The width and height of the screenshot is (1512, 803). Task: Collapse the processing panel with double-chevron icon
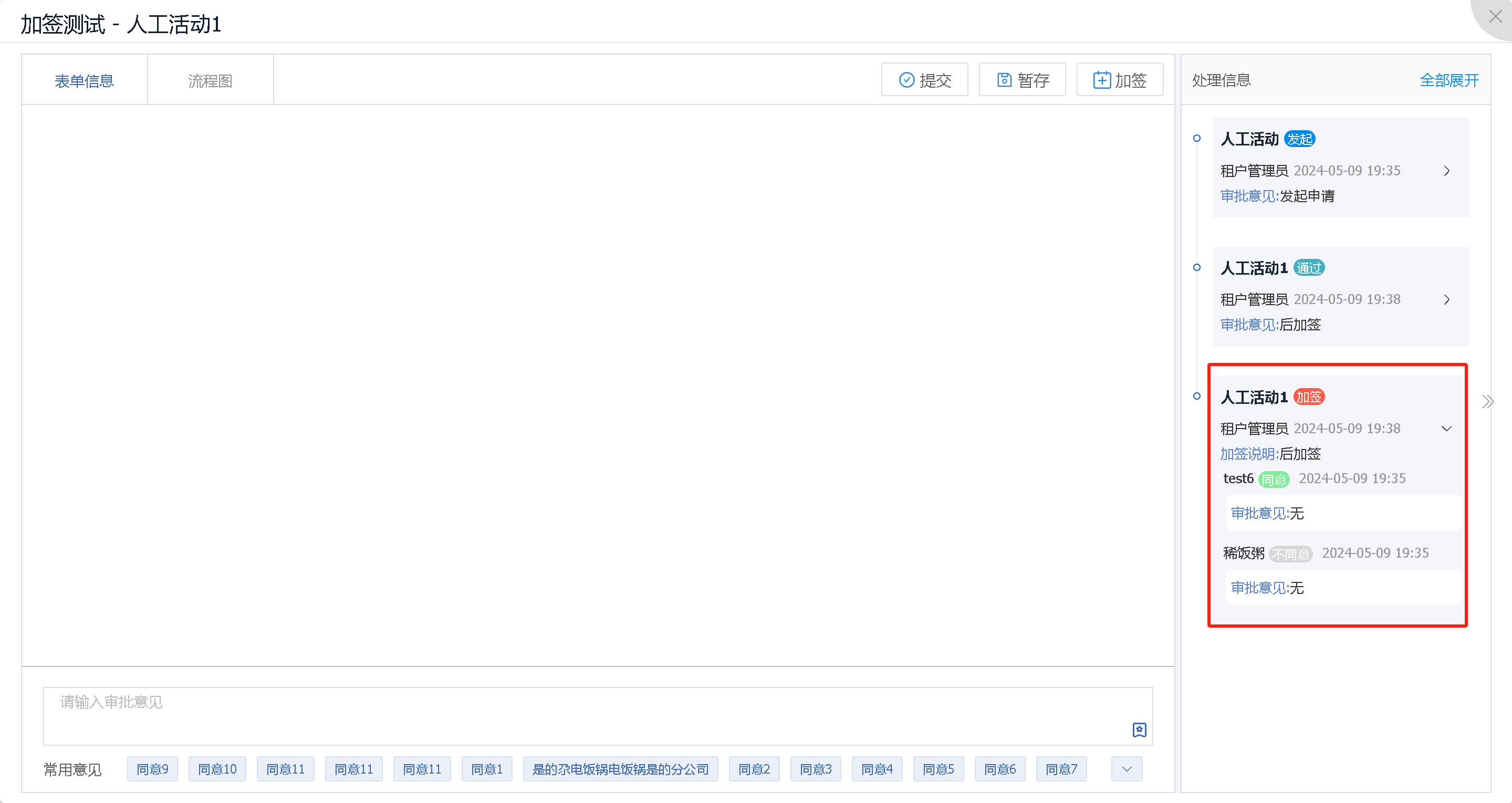[x=1487, y=402]
